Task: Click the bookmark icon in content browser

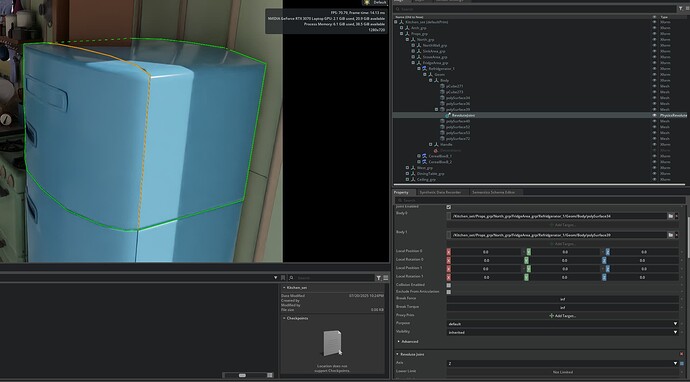Action: [283, 278]
